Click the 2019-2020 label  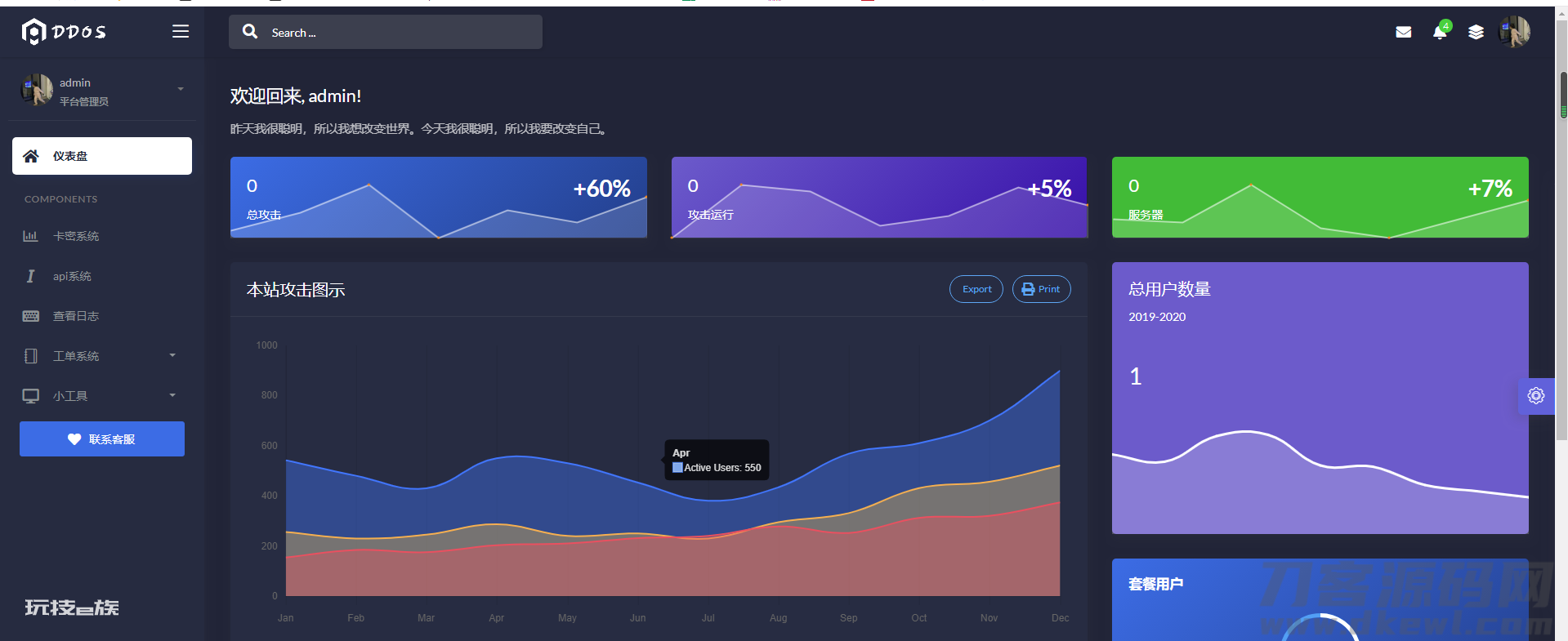point(1157,317)
